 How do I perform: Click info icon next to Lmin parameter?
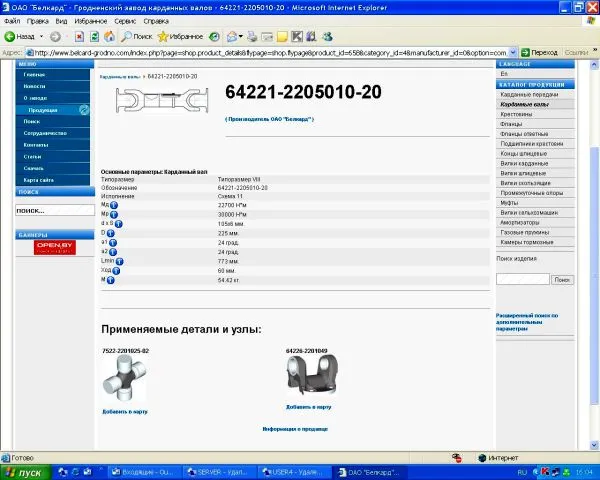click(x=119, y=262)
